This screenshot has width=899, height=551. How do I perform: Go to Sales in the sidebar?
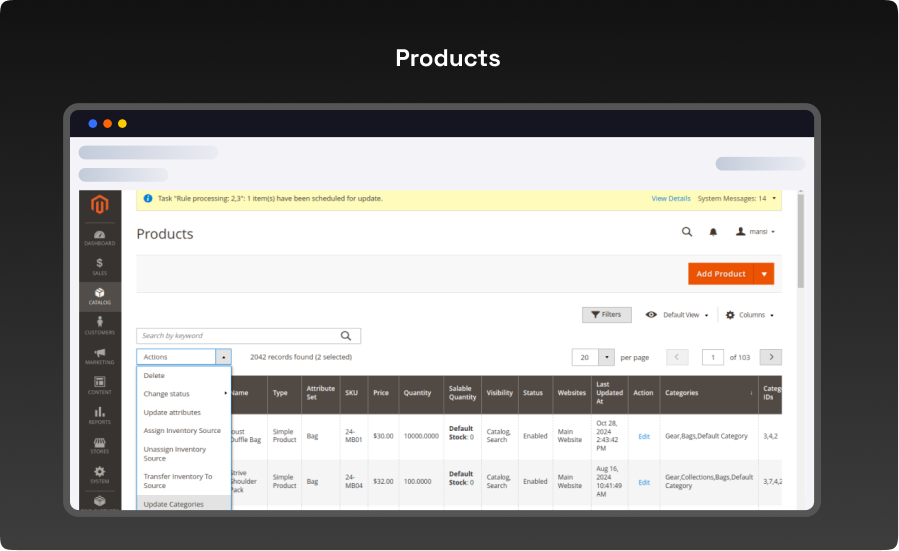(99, 265)
